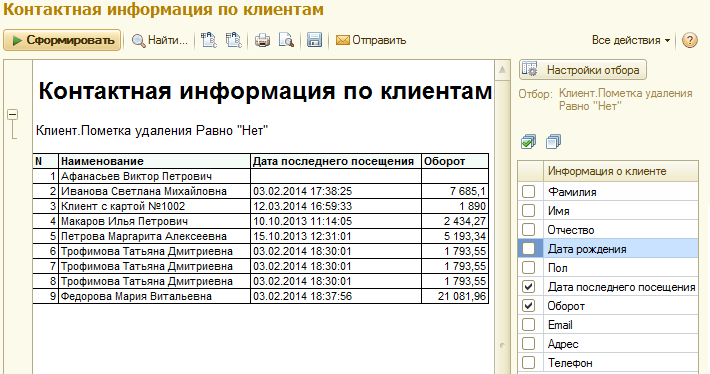Click the save diskette icon
Image resolution: width=710 pixels, height=374 pixels.
[x=314, y=40]
